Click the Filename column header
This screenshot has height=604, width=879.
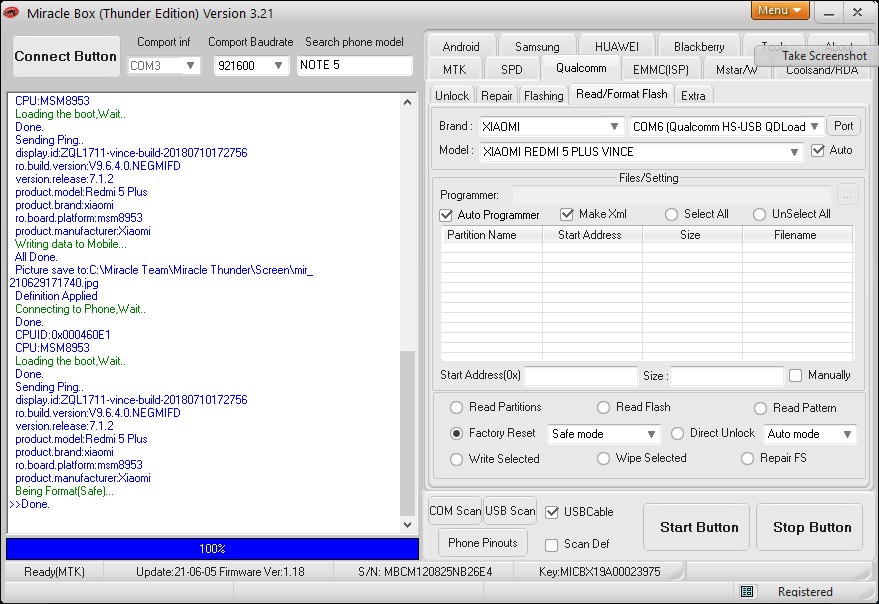click(x=795, y=235)
